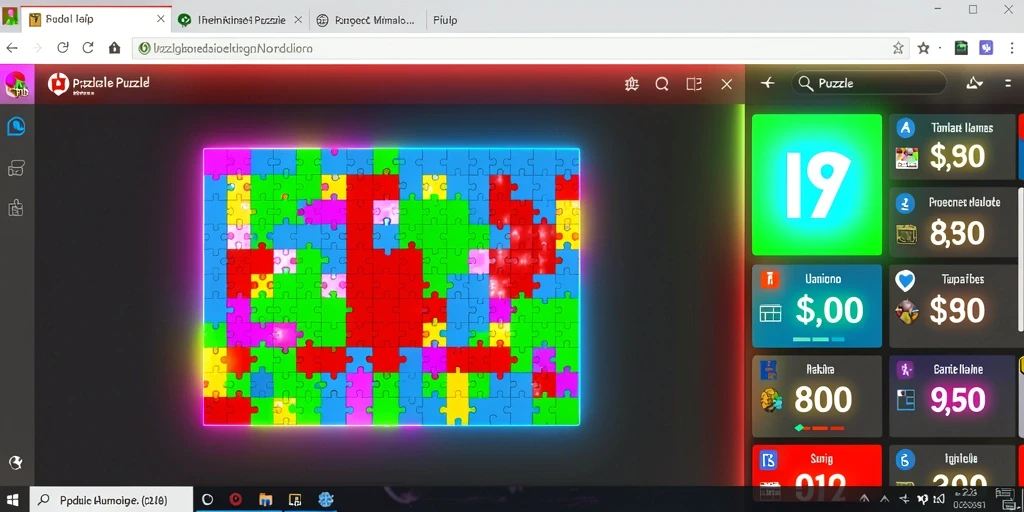Click the globe icon at sidebar bottom
This screenshot has width=1024, height=512.
point(16,463)
